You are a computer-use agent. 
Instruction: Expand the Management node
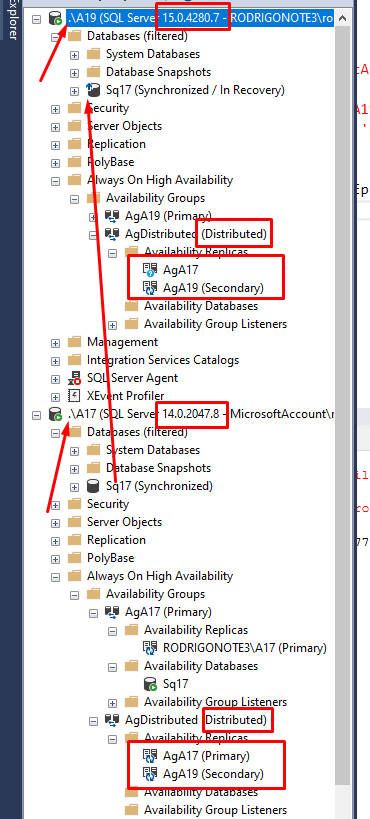[x=55, y=343]
